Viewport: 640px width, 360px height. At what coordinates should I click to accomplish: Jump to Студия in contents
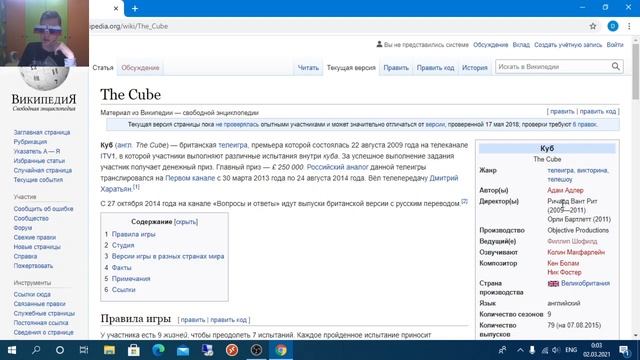[123, 245]
